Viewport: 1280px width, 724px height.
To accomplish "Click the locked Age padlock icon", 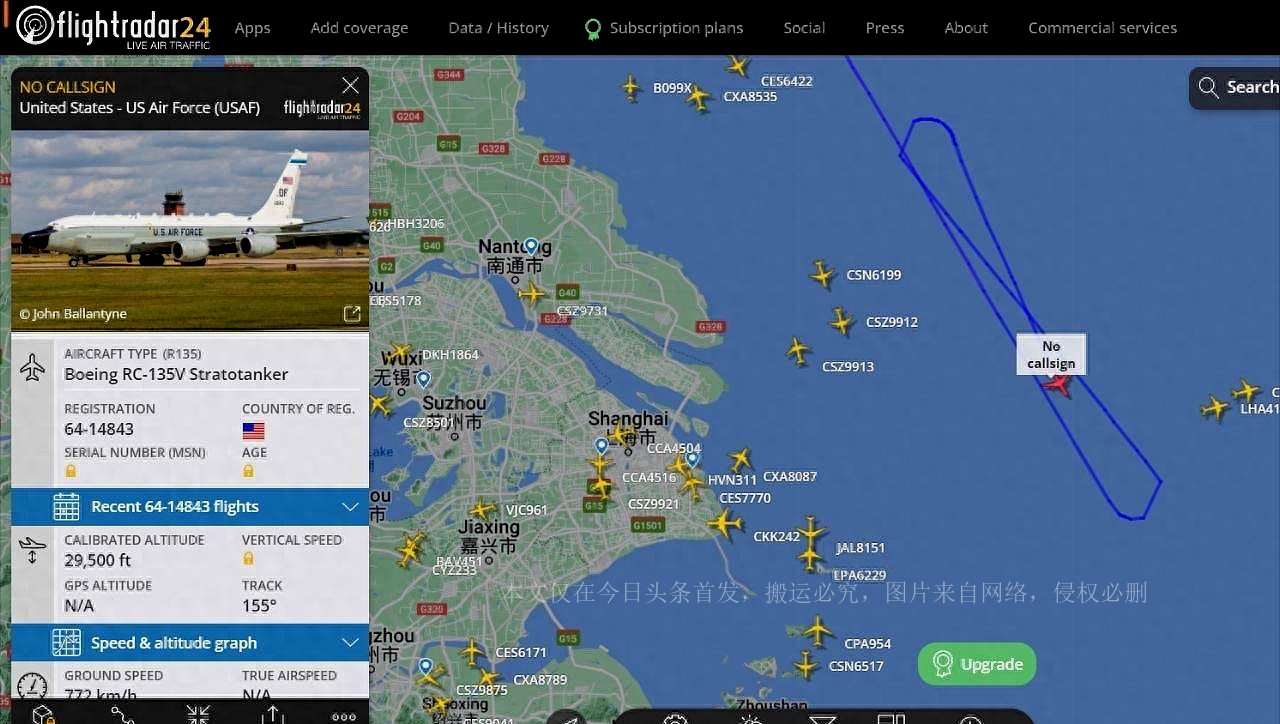I will tap(248, 471).
